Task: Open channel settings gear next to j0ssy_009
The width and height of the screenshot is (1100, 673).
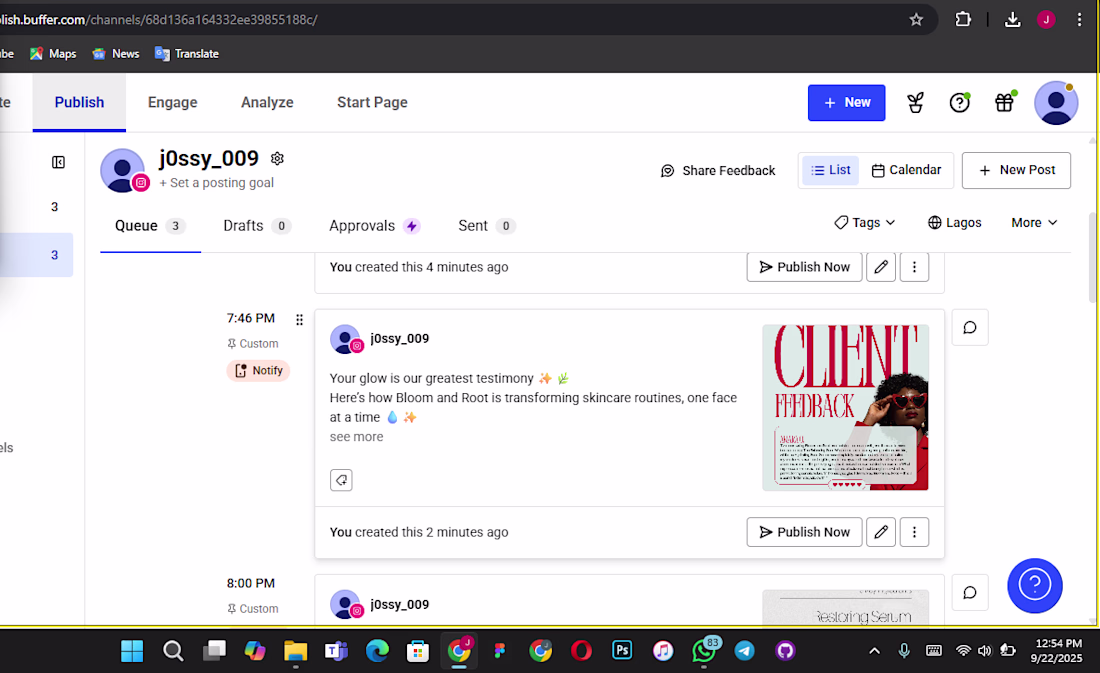Action: (277, 159)
